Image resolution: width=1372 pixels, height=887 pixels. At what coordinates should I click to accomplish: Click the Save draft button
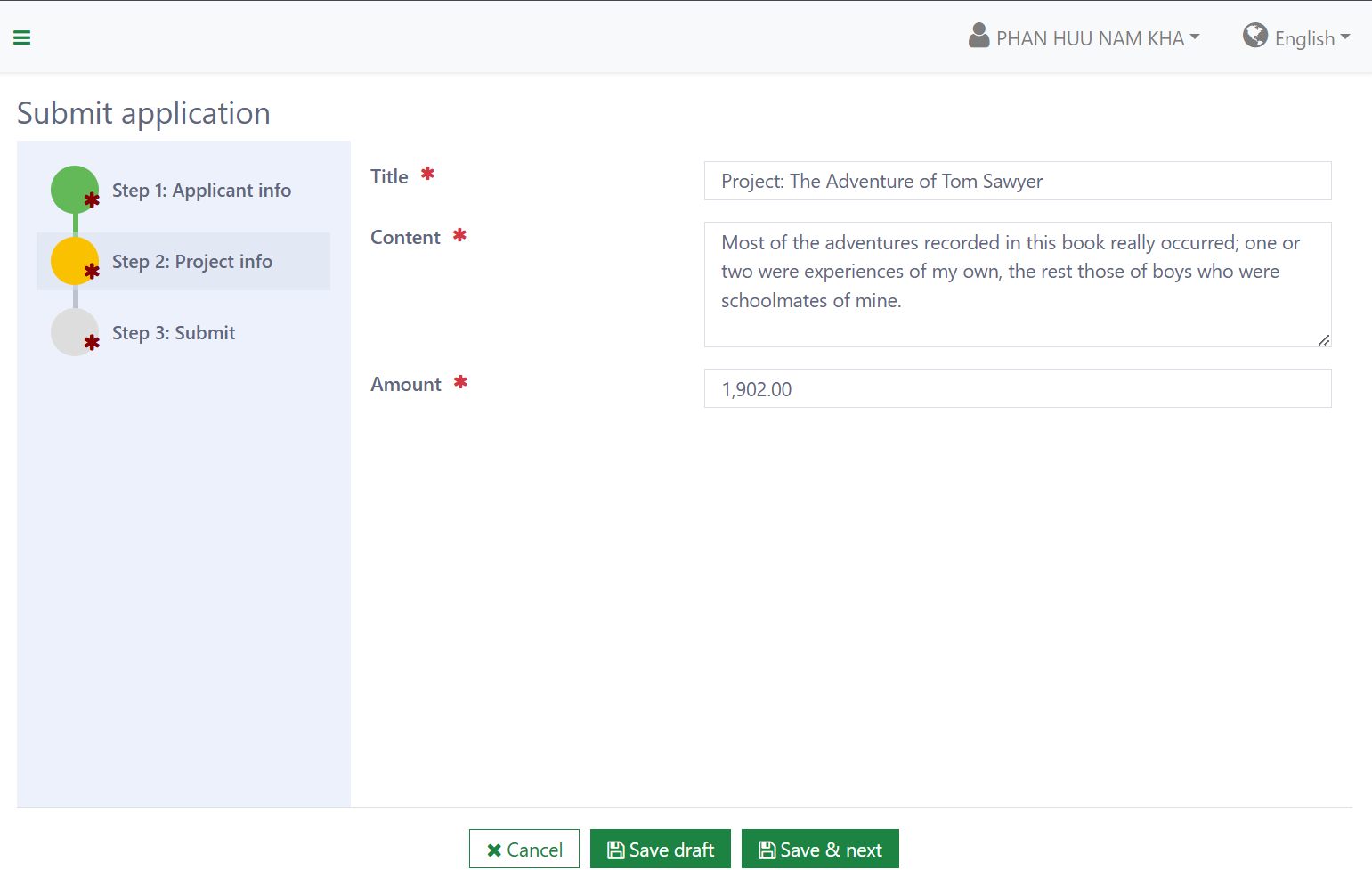pyautogui.click(x=661, y=849)
